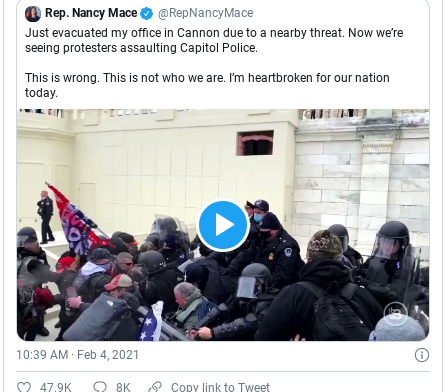Click the video thumbnail of Capitol crowd
This screenshot has width=446, height=392.
223,225
